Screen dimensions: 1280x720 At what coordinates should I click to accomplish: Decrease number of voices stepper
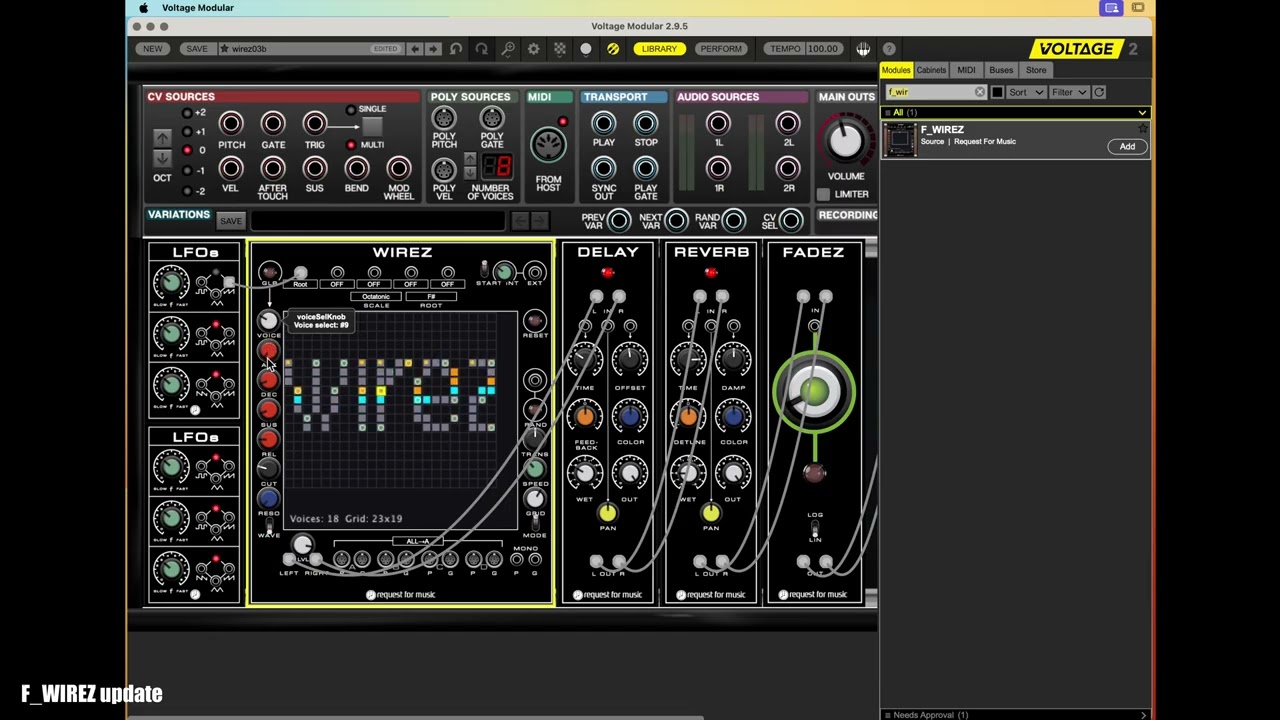[x=470, y=171]
